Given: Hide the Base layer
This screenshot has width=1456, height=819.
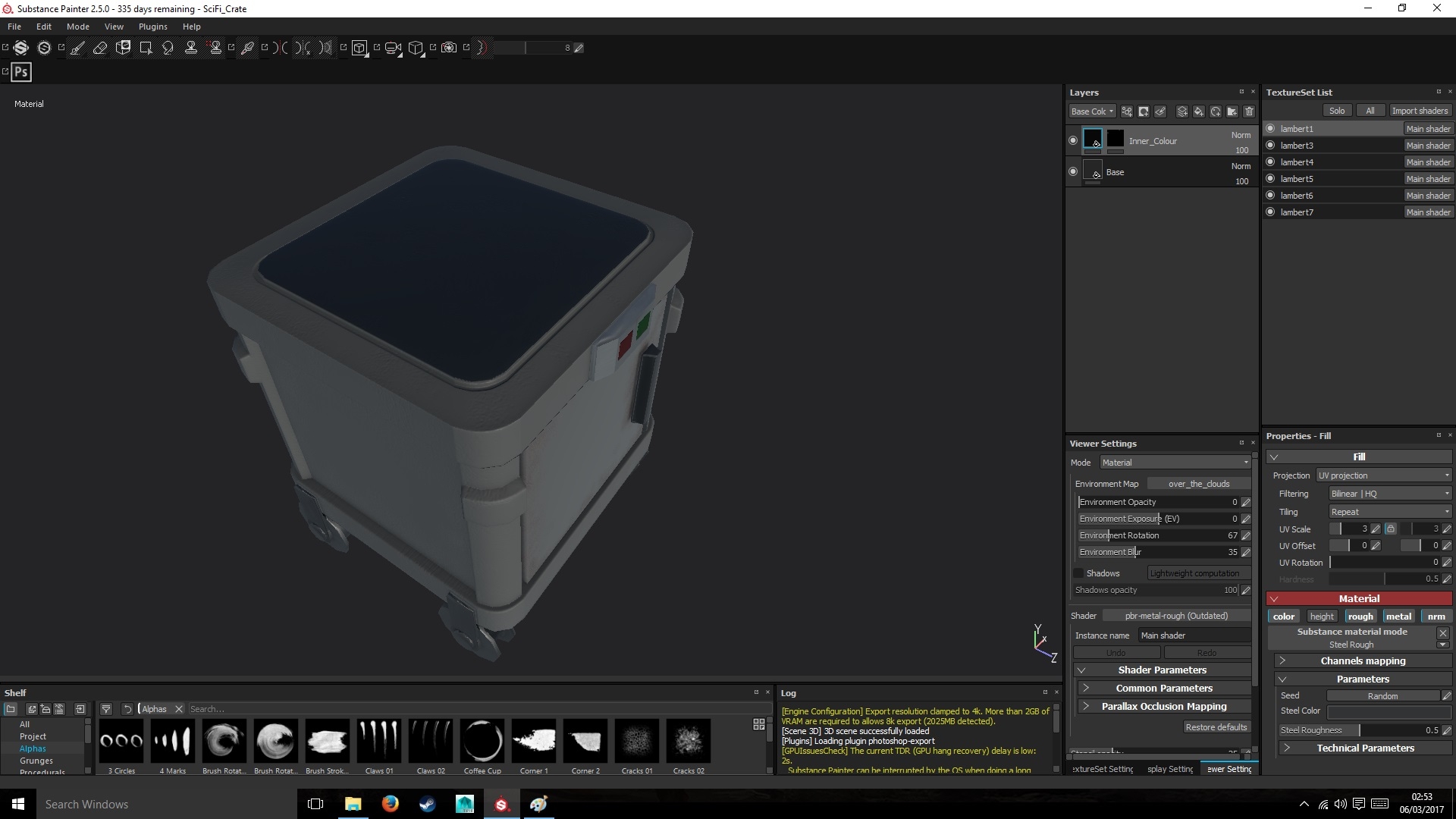Looking at the screenshot, I should coord(1072,171).
